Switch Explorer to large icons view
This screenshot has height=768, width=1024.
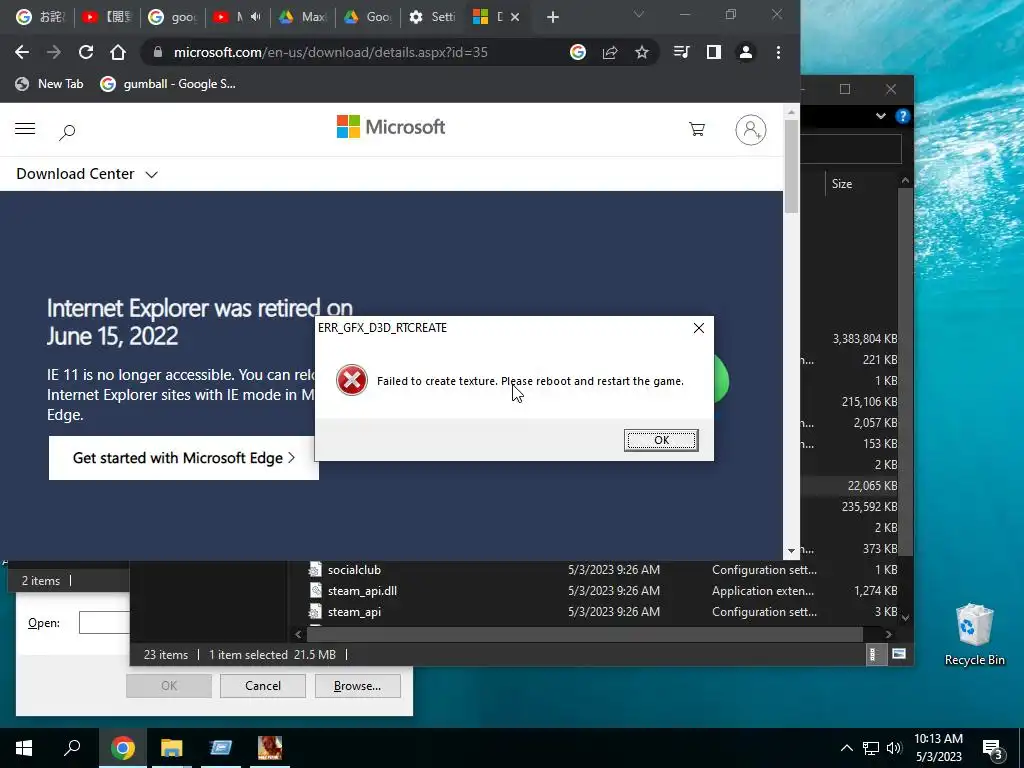click(x=899, y=654)
